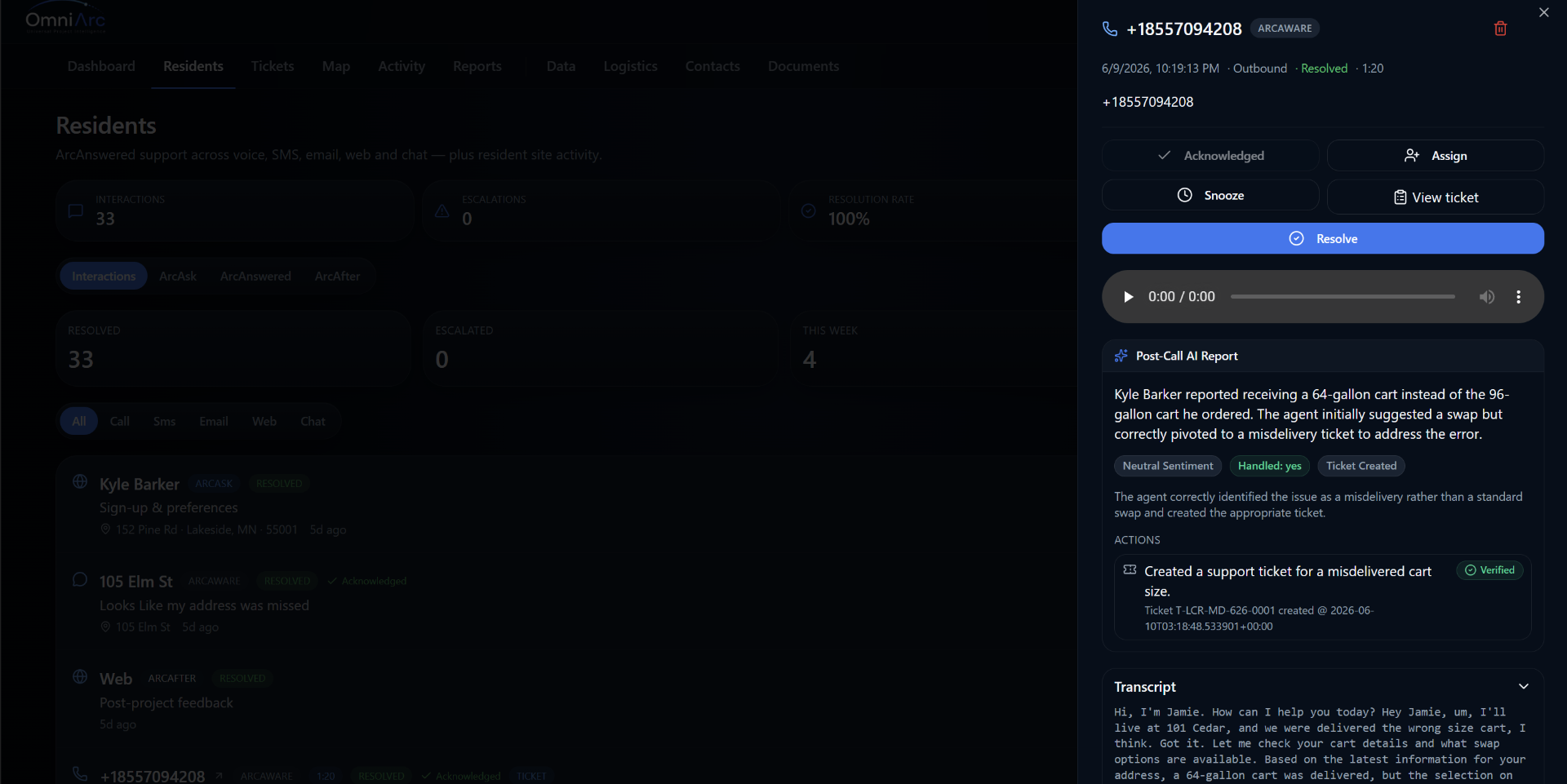Click the ticket icon in Actions card
Viewport: 1567px width, 784px height.
[1130, 569]
